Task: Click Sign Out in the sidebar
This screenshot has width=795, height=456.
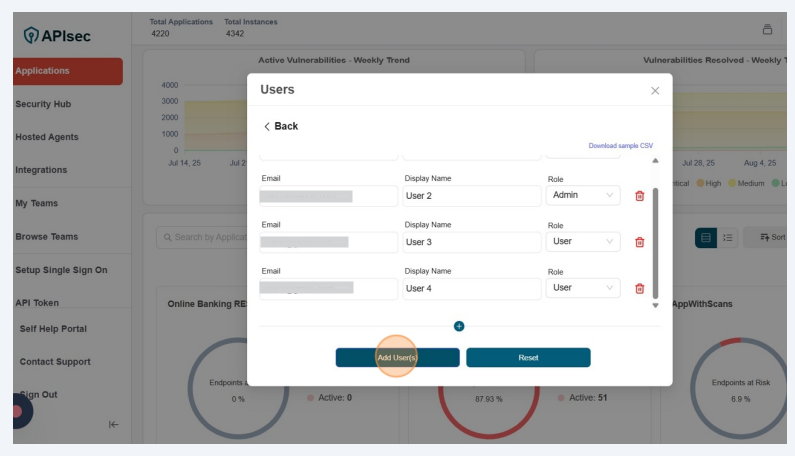Action: point(39,395)
